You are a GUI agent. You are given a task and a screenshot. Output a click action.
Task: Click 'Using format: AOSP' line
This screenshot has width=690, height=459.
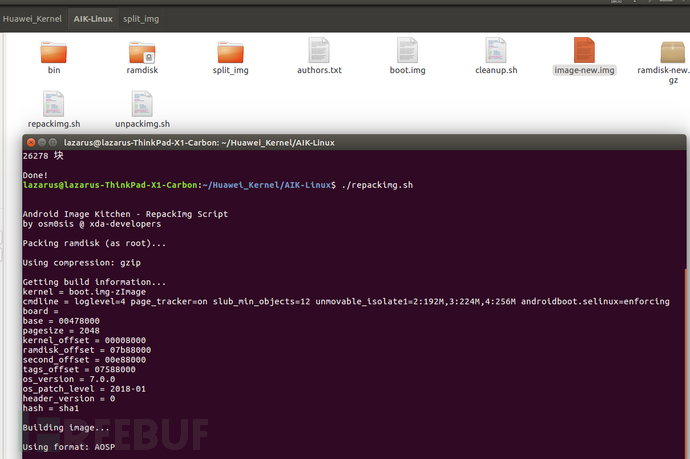(69, 447)
